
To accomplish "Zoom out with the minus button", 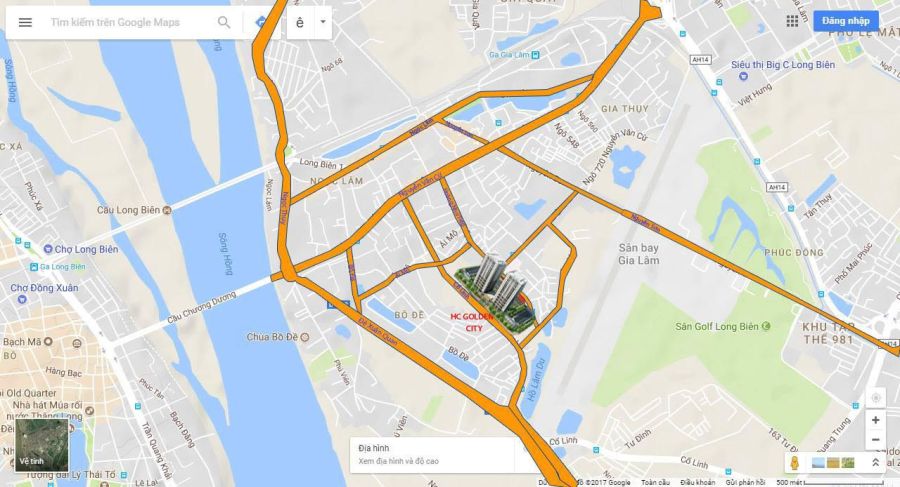I will pos(875,440).
